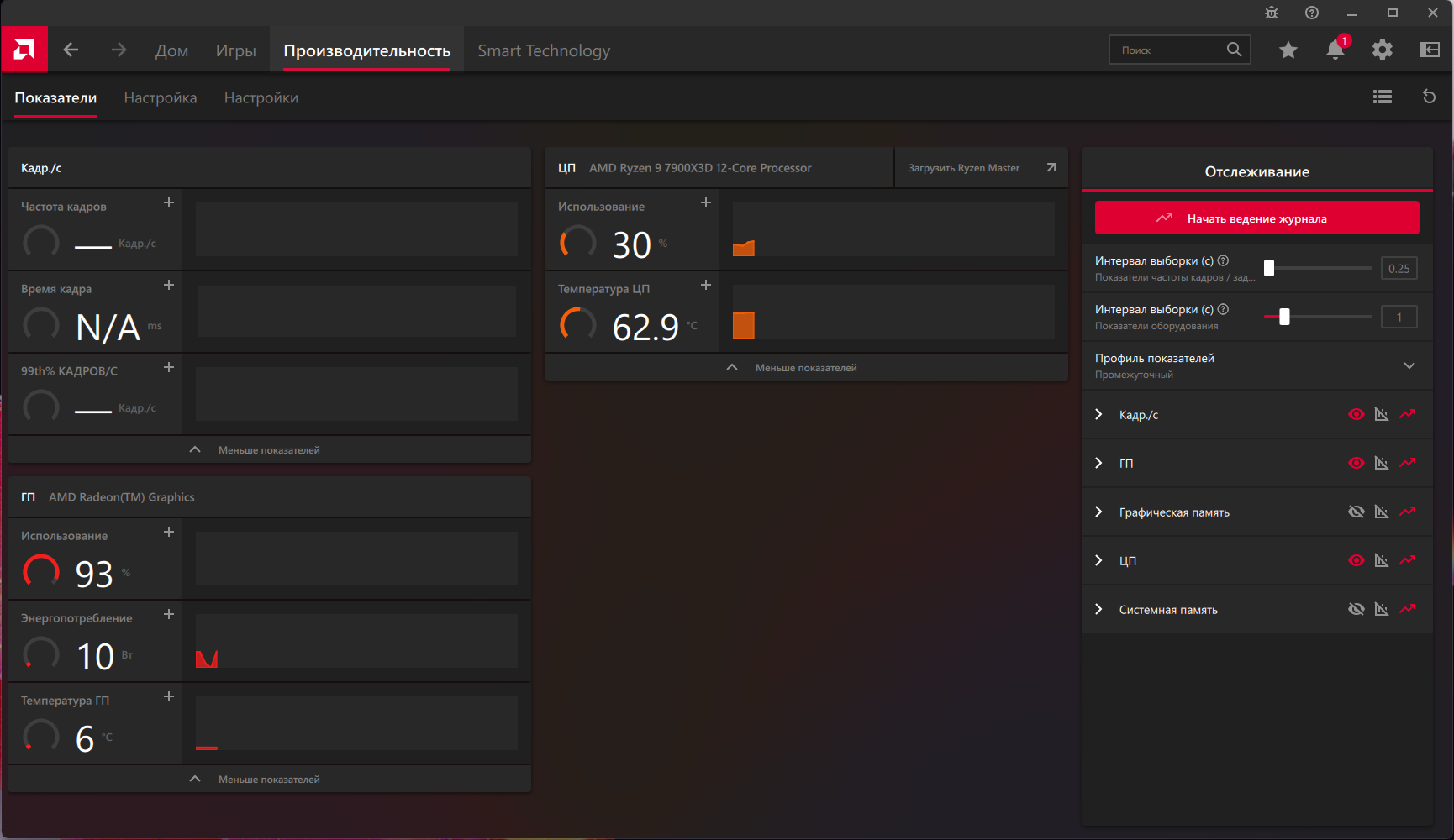Open favorites star icon
Screen dimensions: 1454x840
[1288, 50]
